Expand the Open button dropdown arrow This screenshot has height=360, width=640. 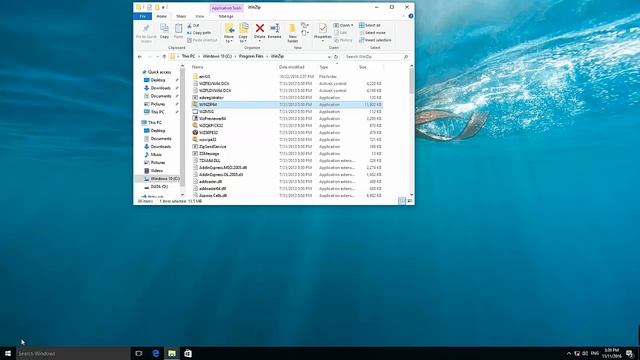[x=352, y=25]
